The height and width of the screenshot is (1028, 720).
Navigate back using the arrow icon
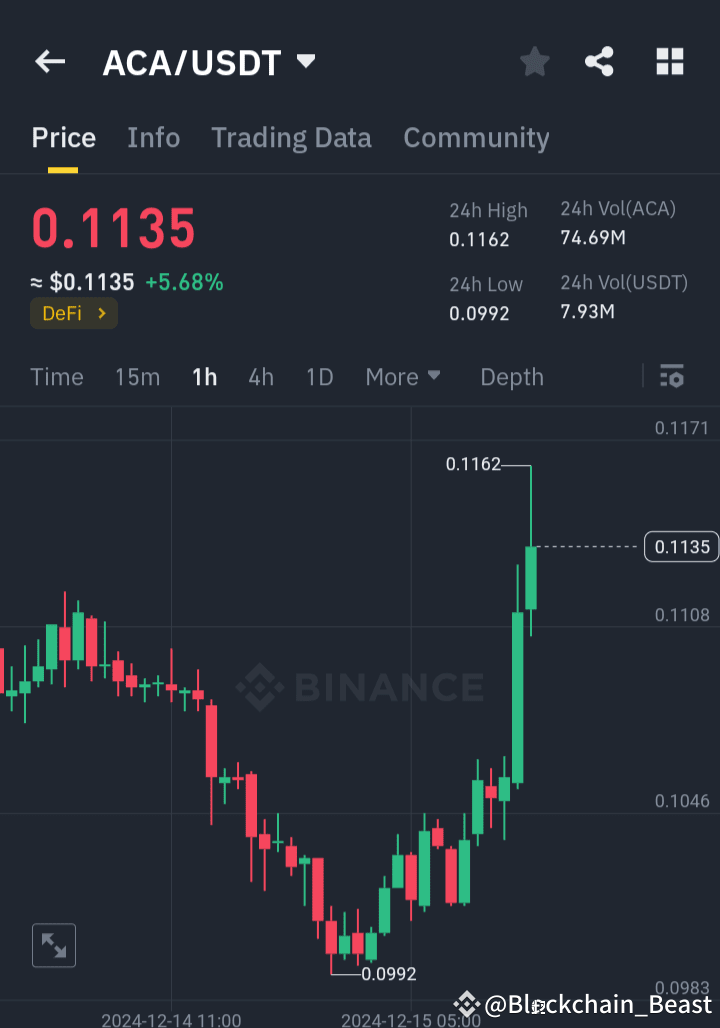point(49,61)
